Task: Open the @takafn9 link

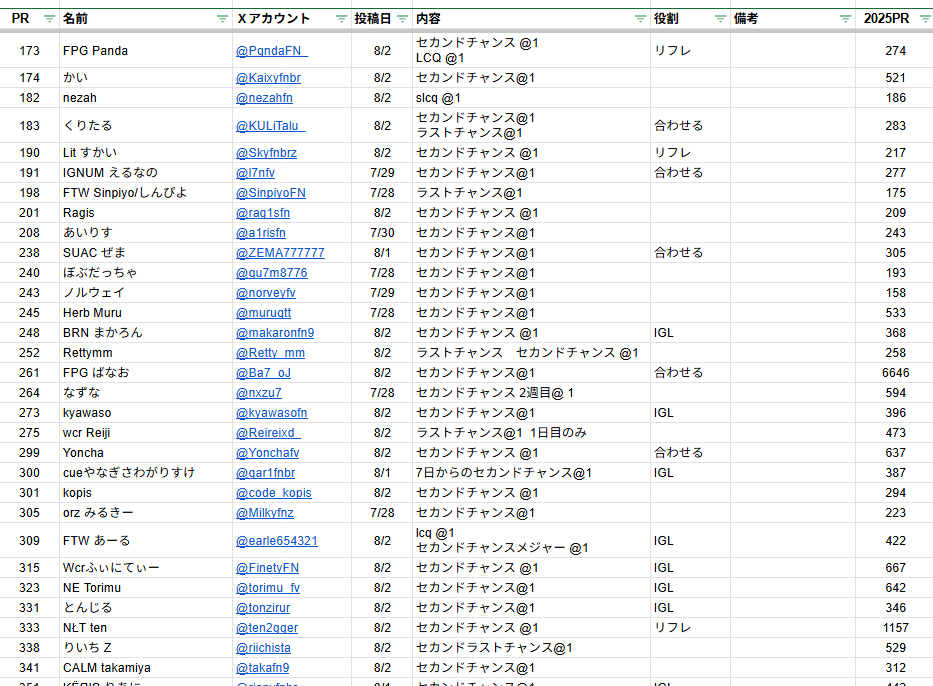Action: (x=262, y=668)
